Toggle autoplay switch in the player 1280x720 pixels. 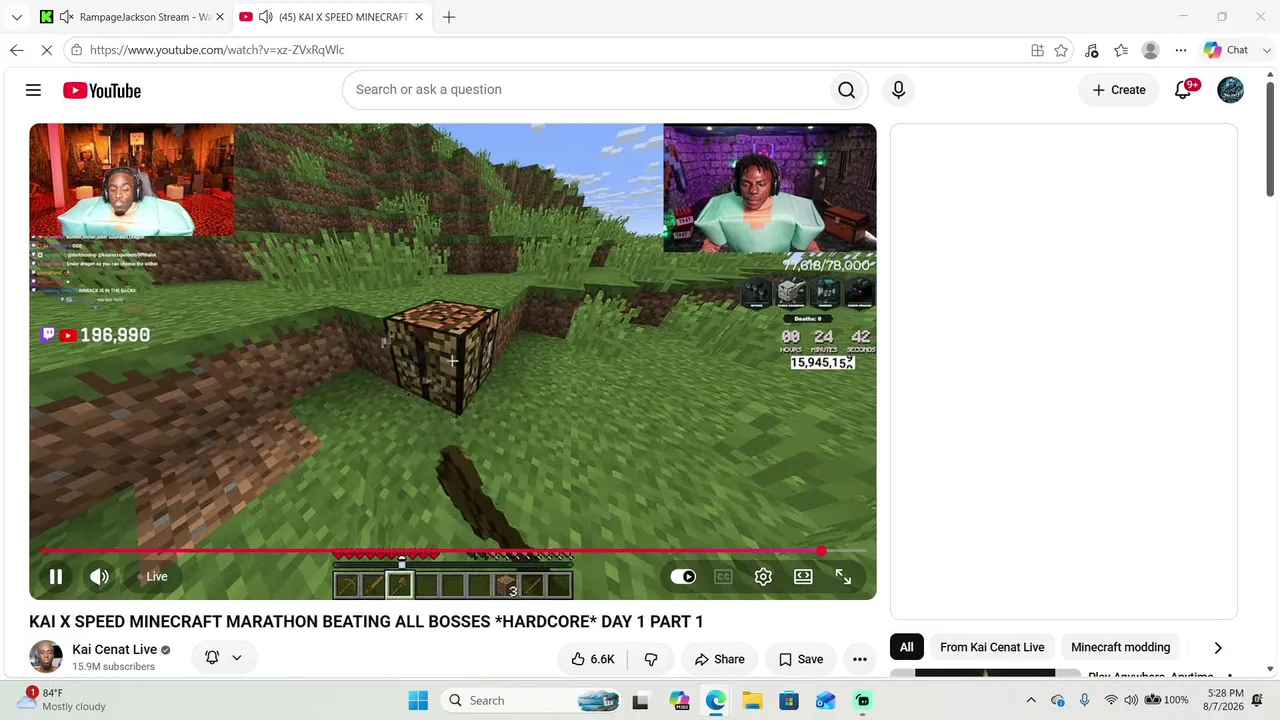coord(683,577)
